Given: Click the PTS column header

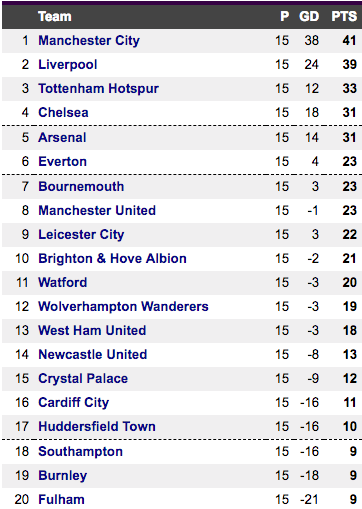Looking at the screenshot, I should click(x=344, y=16).
